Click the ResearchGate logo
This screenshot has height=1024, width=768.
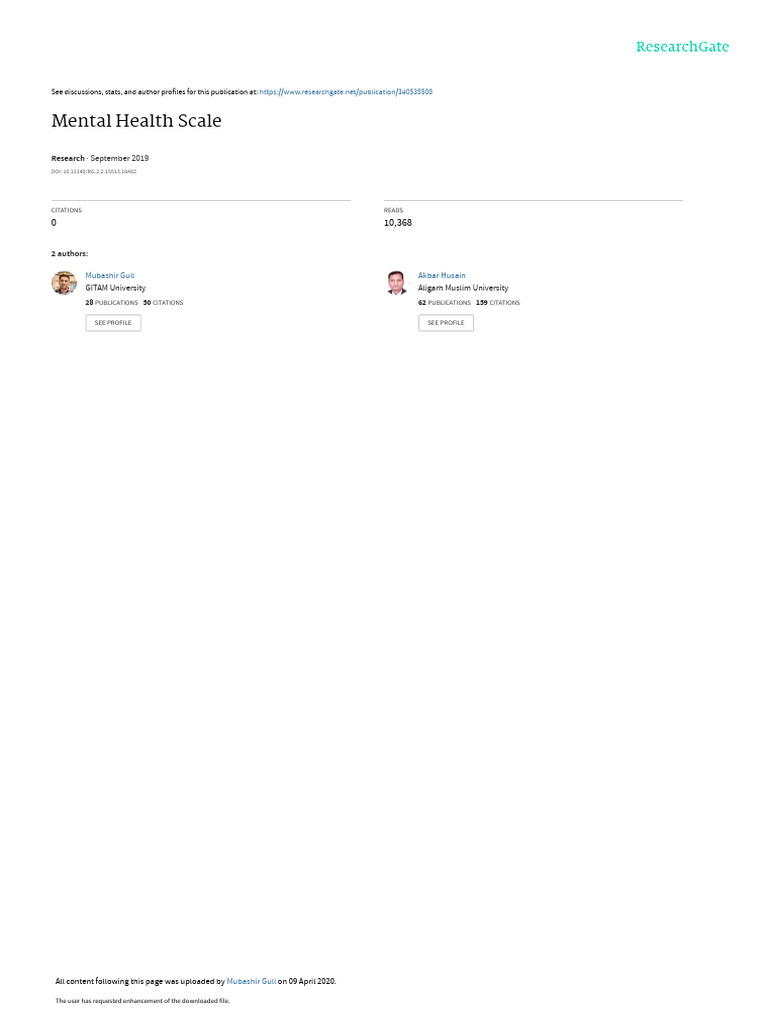pyautogui.click(x=682, y=46)
